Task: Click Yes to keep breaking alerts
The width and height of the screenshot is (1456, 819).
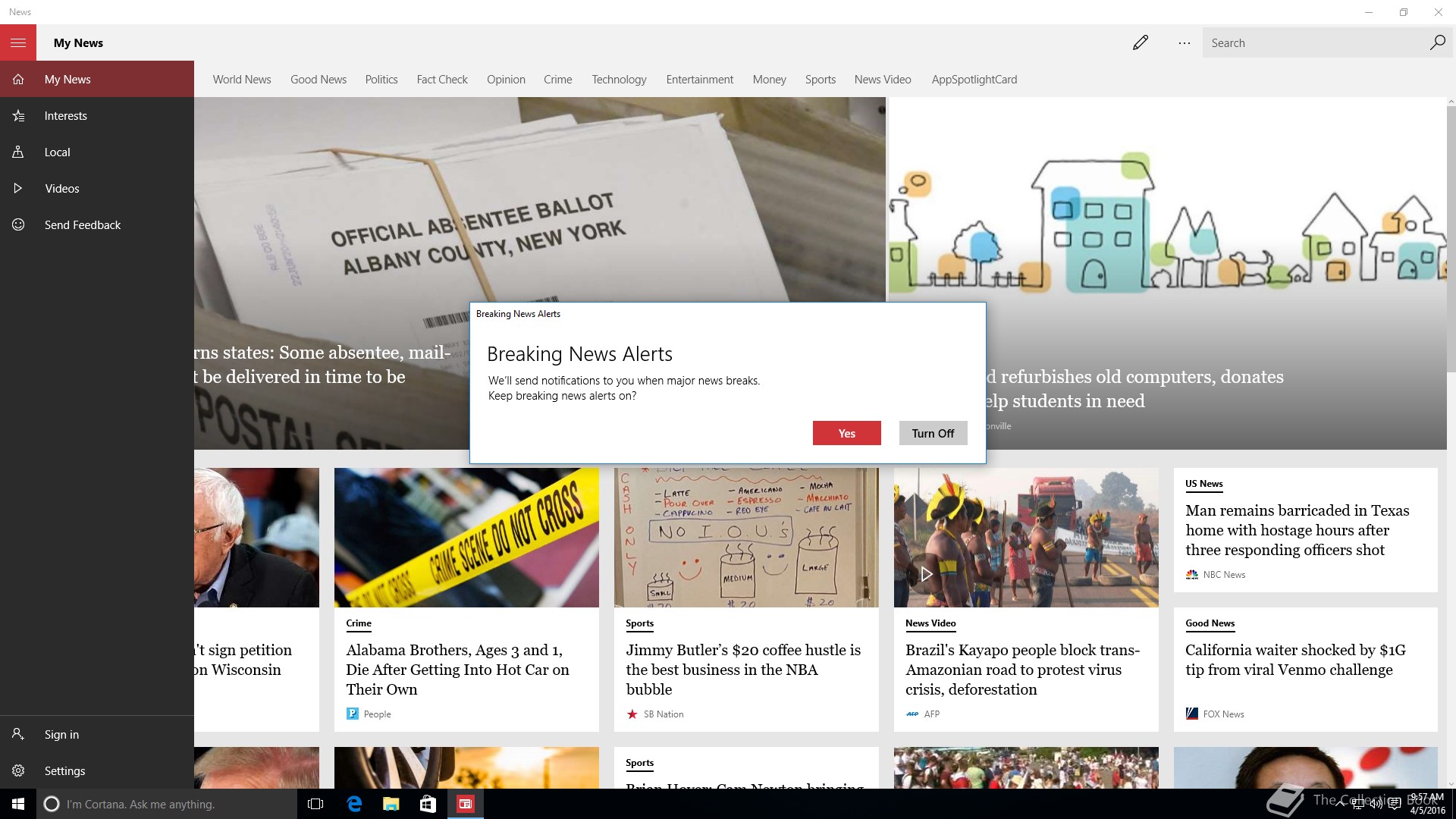Action: click(847, 433)
